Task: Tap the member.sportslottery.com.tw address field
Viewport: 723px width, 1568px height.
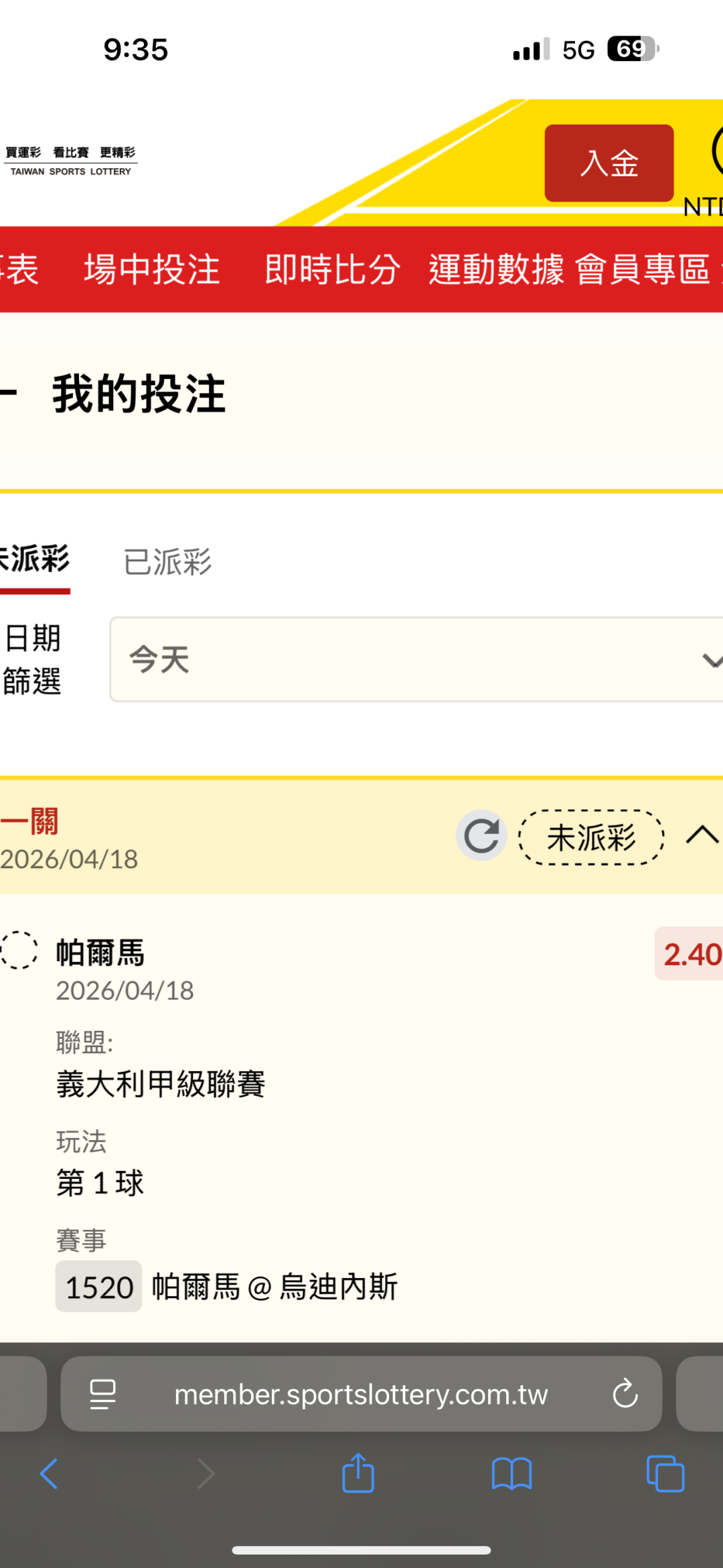Action: pos(361,1394)
